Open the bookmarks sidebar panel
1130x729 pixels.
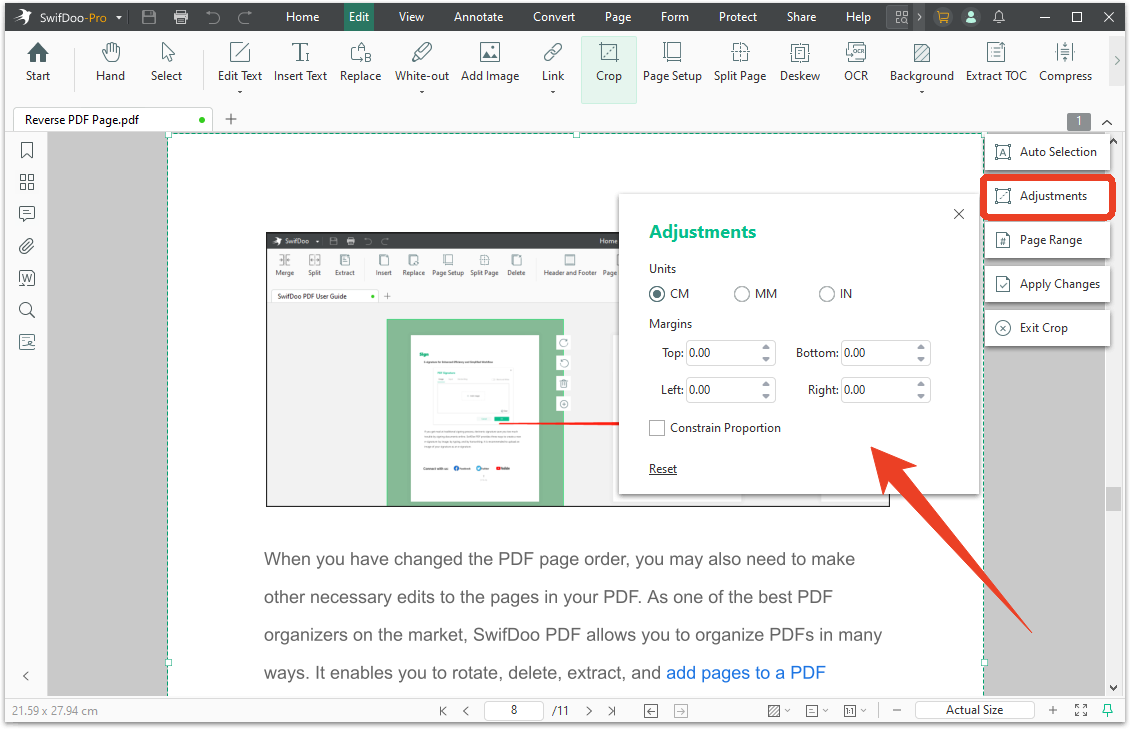(27, 150)
